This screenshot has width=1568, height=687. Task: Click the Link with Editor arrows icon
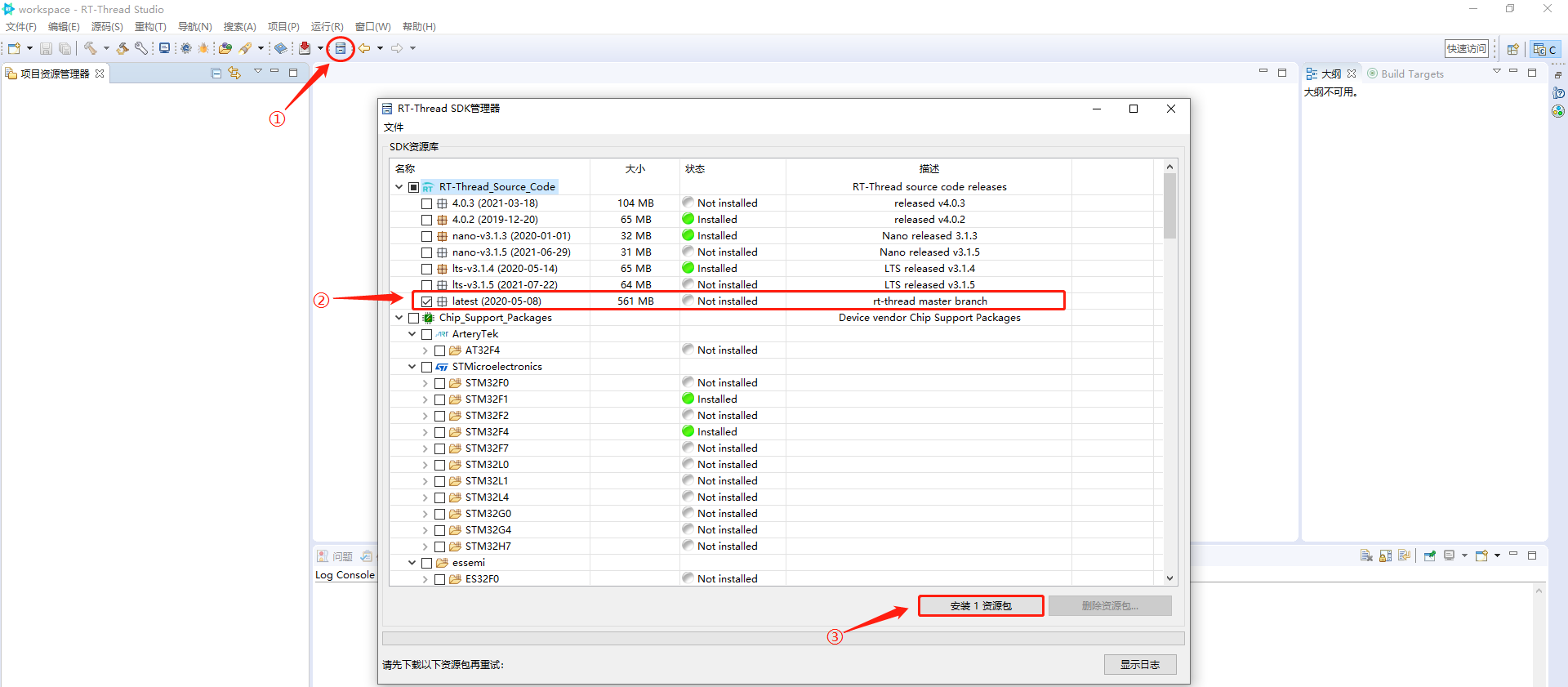coord(234,74)
